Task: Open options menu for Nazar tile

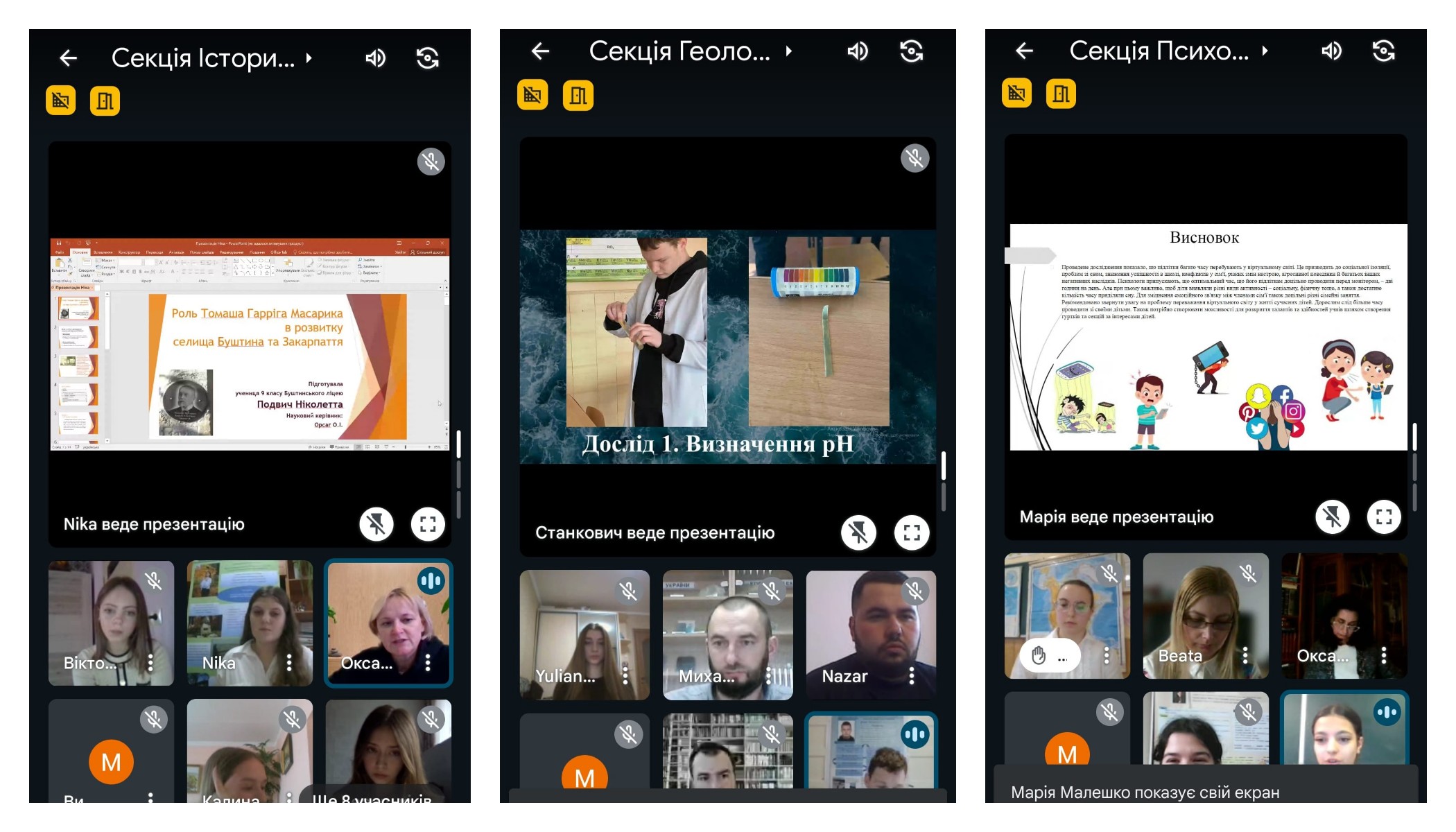Action: (x=912, y=675)
